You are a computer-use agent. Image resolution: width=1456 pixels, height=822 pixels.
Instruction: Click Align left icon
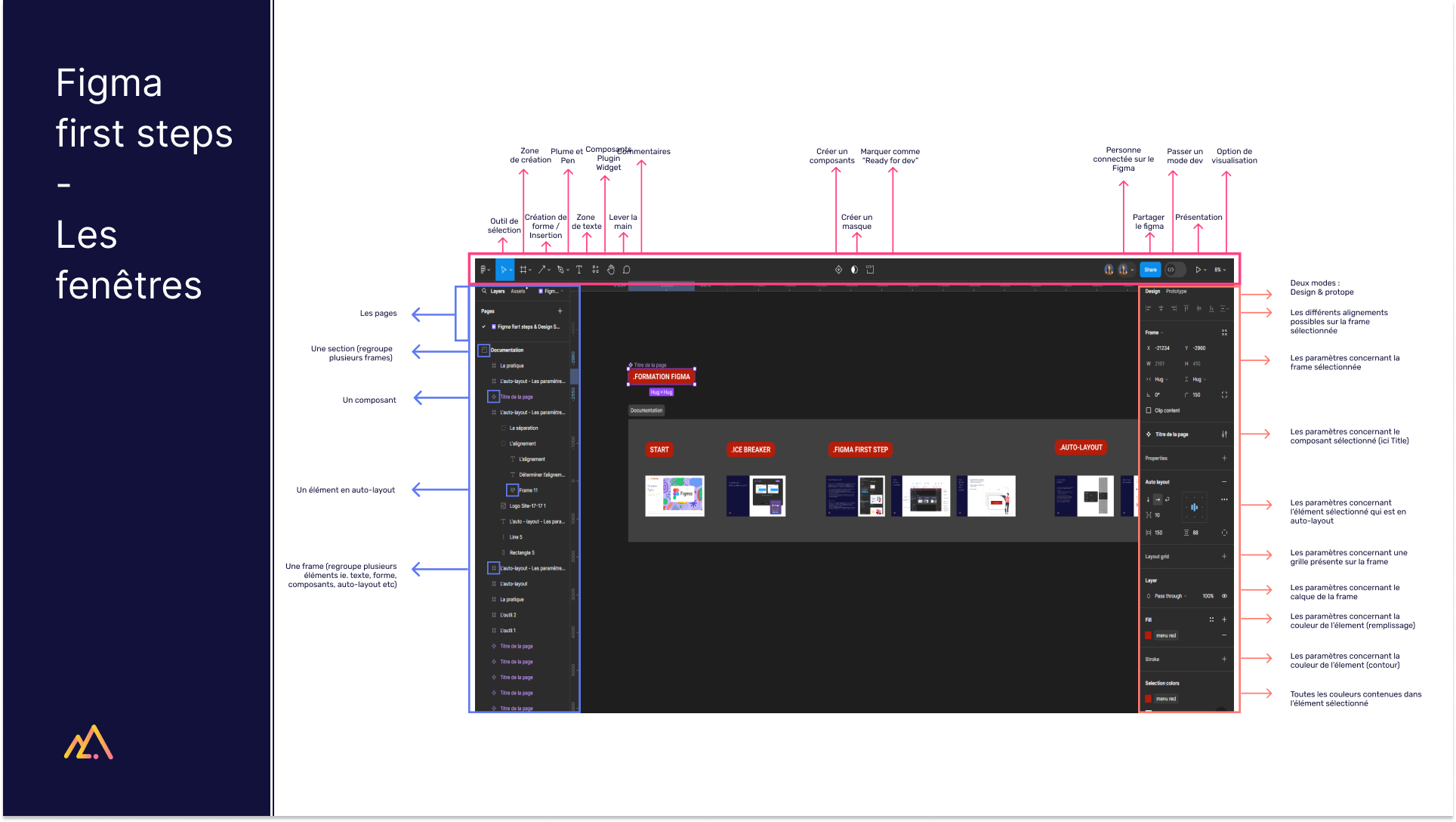(1149, 308)
